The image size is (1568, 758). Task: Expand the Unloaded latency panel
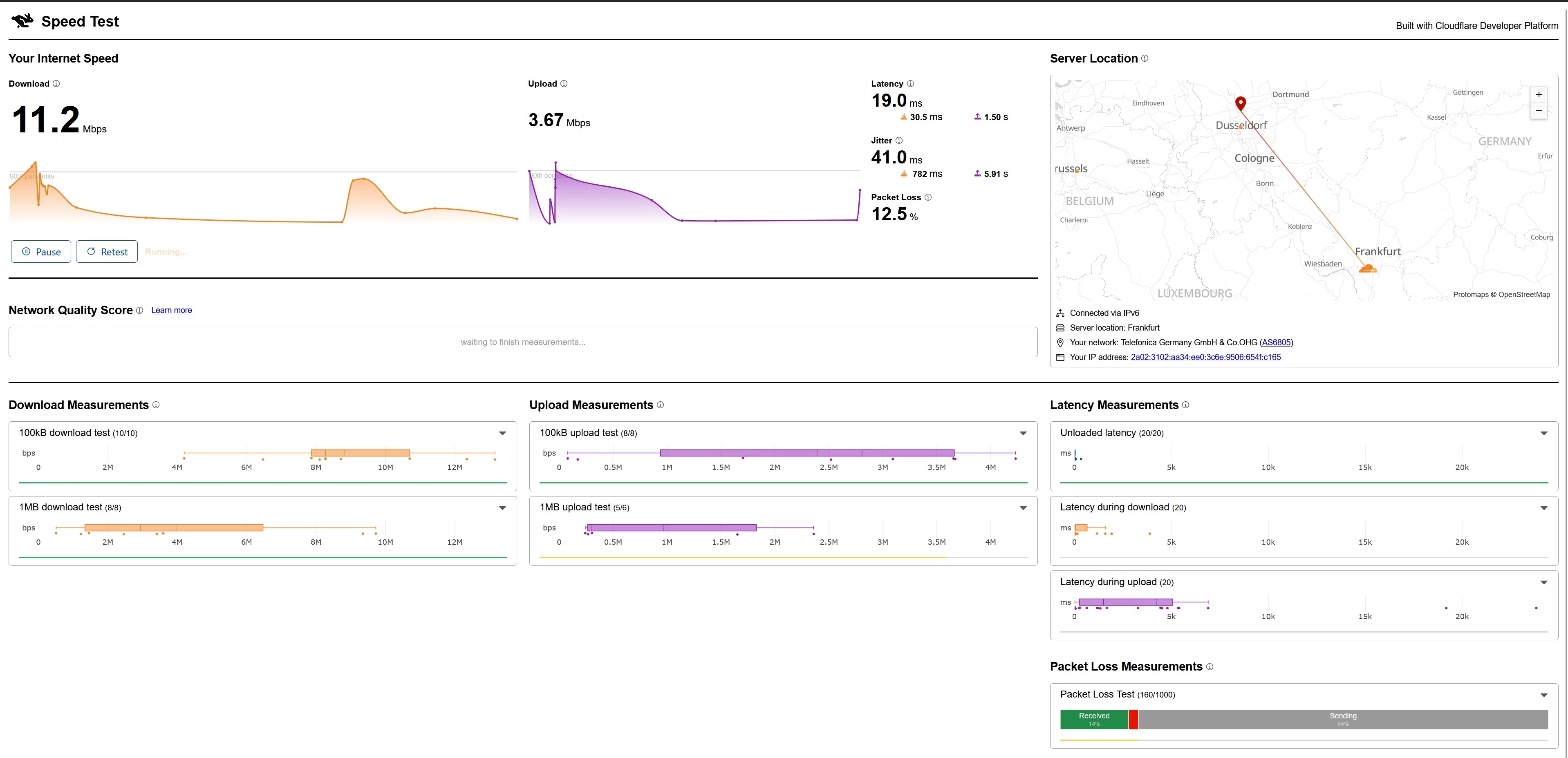(1543, 433)
